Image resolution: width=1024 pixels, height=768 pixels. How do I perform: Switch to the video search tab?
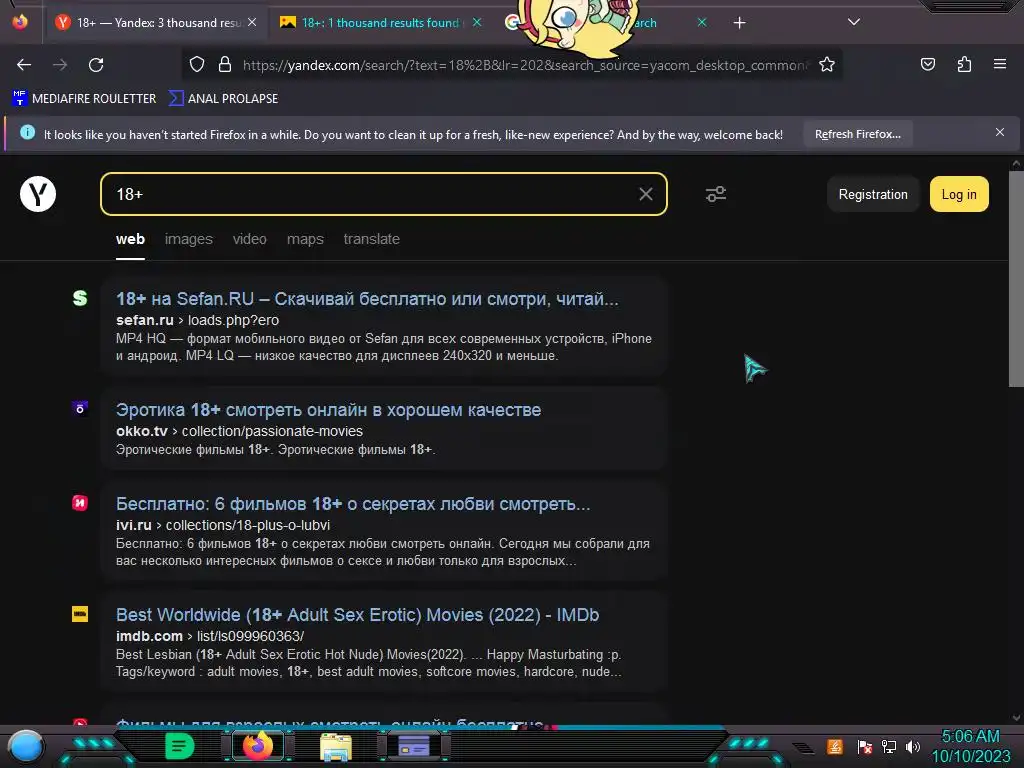pos(249,239)
